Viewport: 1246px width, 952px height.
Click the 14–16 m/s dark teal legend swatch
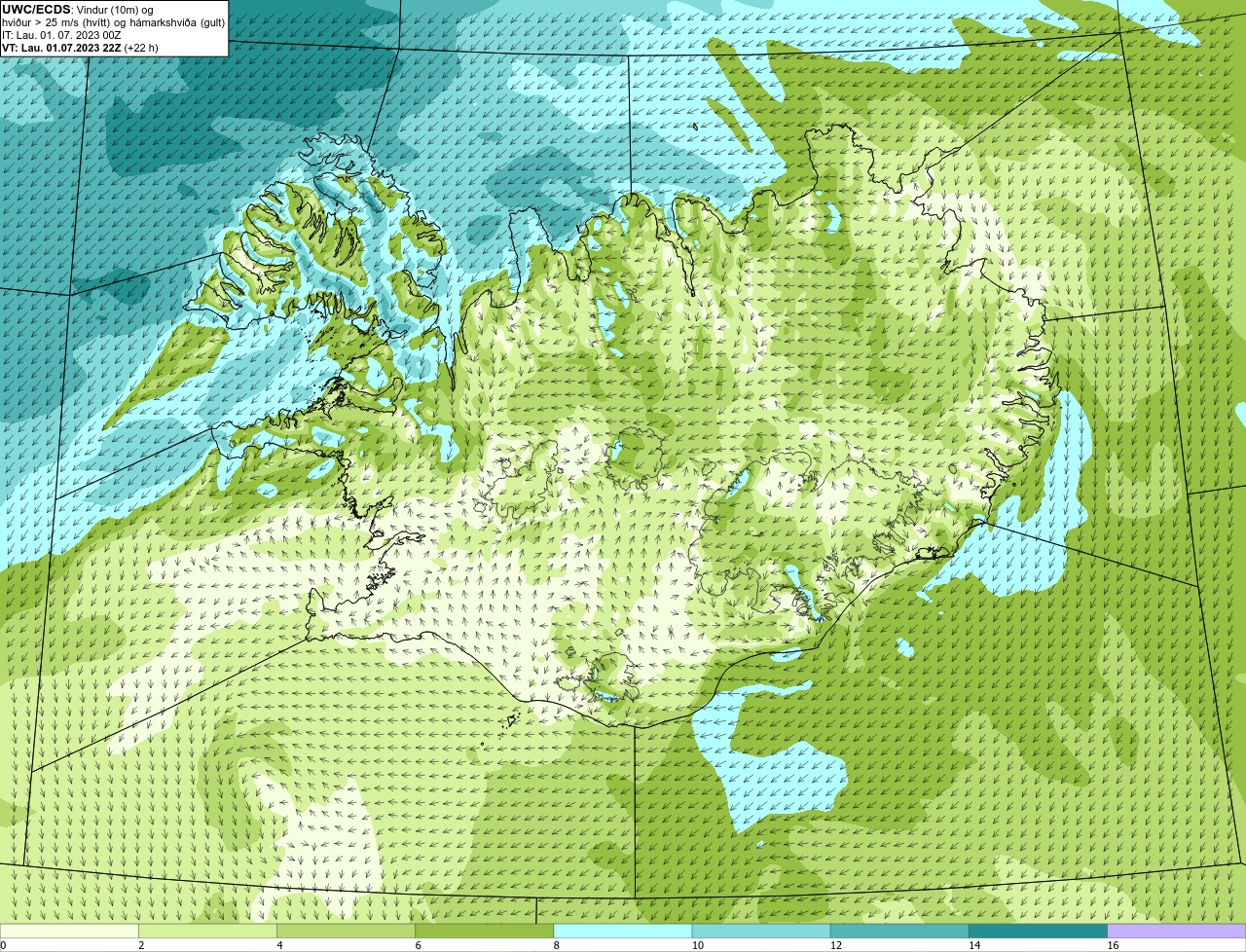point(1038,932)
